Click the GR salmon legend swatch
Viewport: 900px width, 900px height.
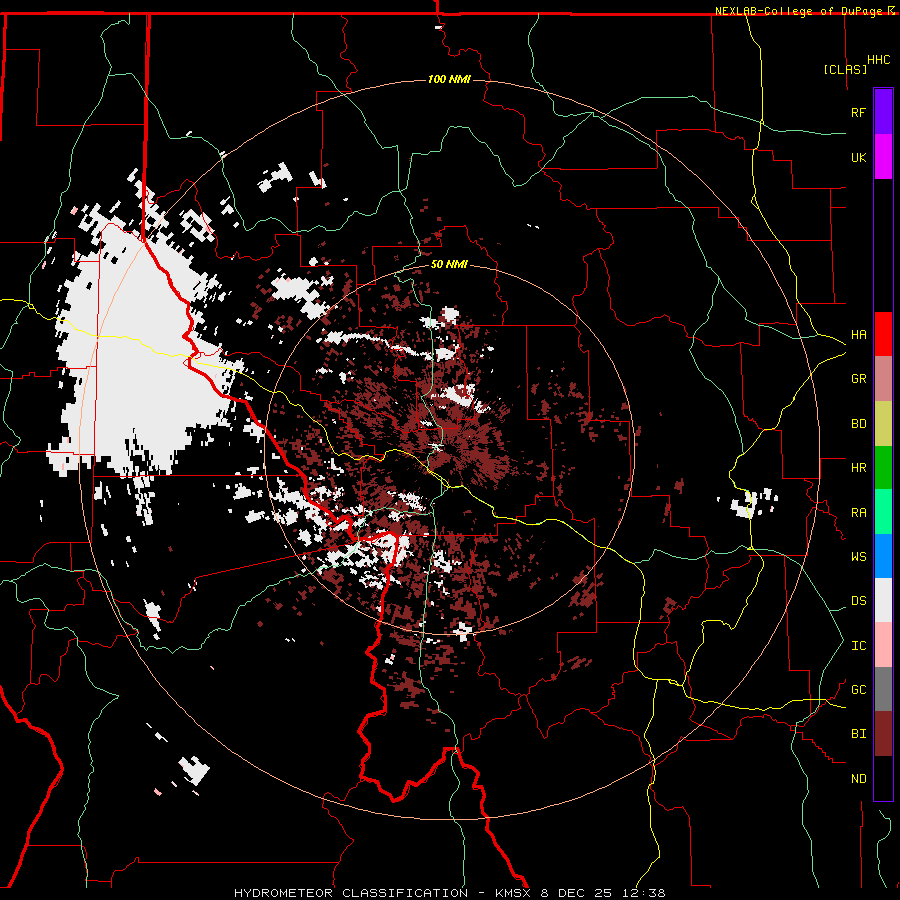[x=883, y=378]
